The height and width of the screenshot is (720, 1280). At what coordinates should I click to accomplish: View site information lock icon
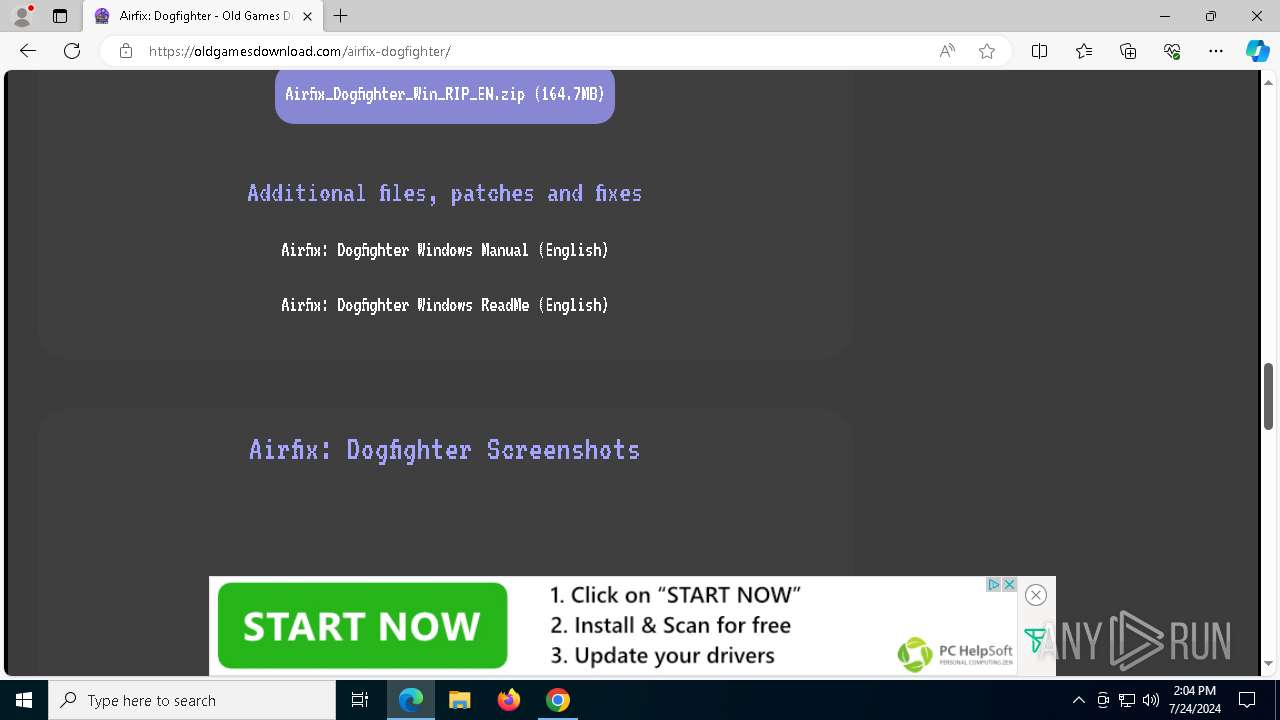point(125,51)
